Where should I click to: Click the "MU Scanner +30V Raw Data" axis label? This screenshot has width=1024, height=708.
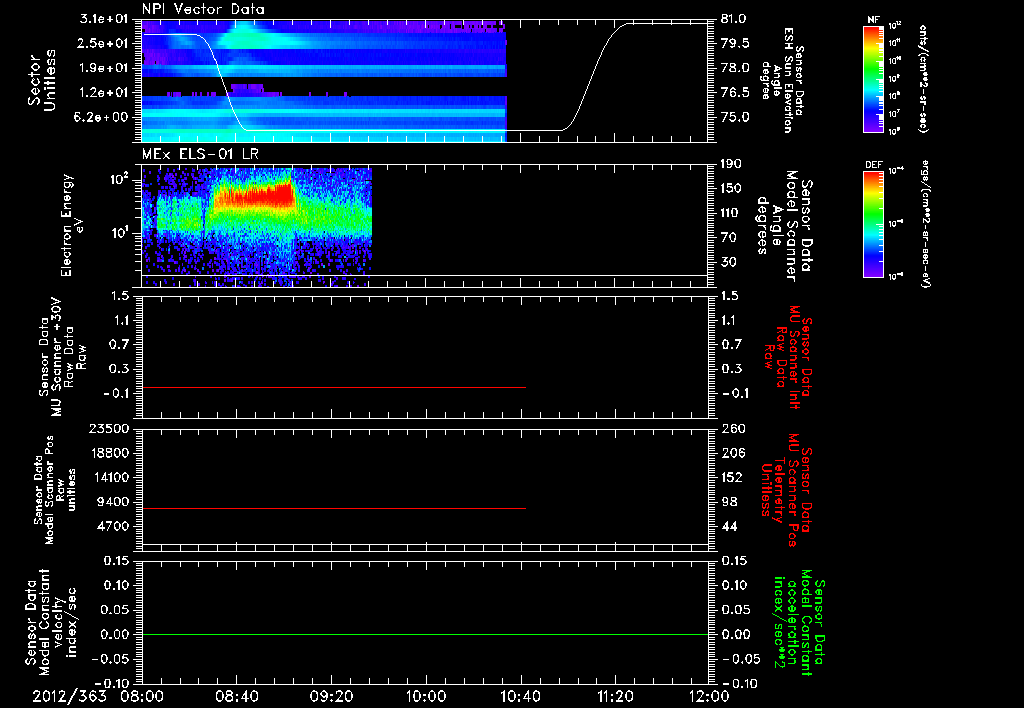coord(62,357)
